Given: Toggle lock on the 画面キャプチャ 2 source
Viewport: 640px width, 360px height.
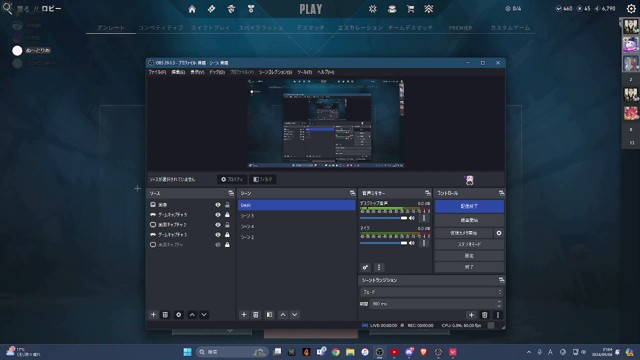Looking at the screenshot, I should click(x=227, y=224).
